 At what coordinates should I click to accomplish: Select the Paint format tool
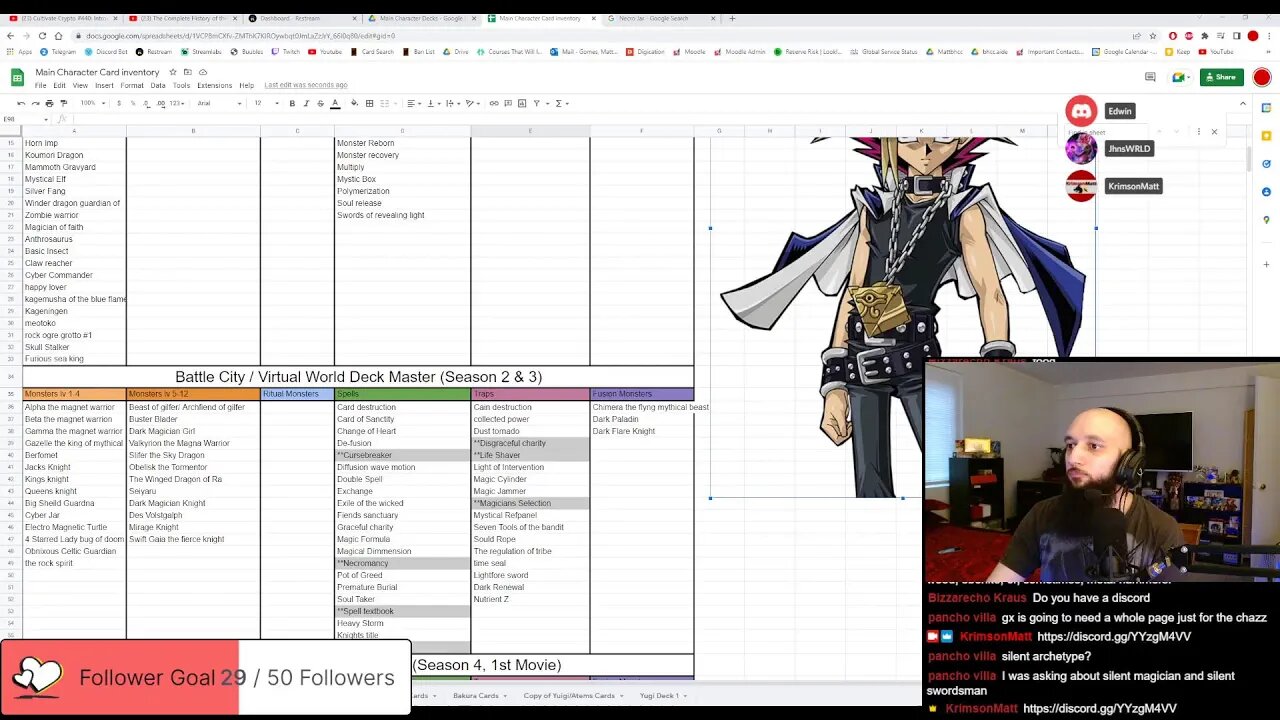point(63,103)
